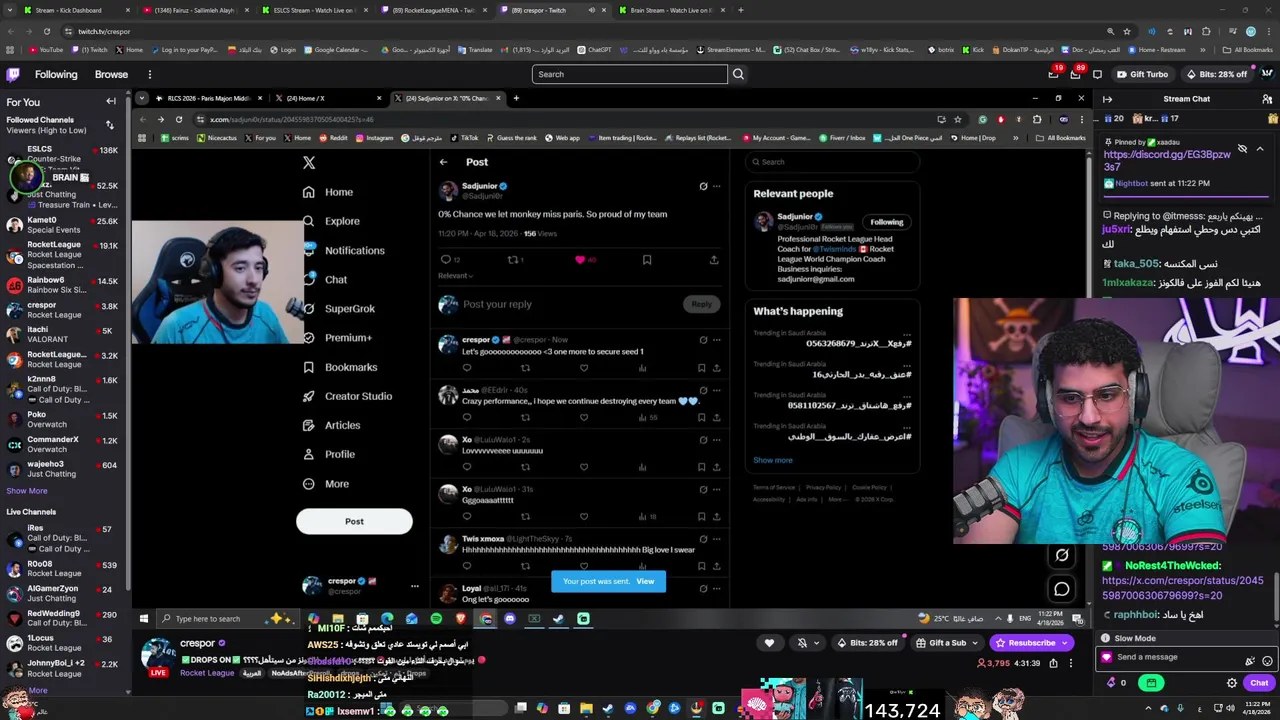Image resolution: width=1280 pixels, height=720 pixels.
Task: Hide the pinned chat message
Action: pyautogui.click(x=1242, y=149)
